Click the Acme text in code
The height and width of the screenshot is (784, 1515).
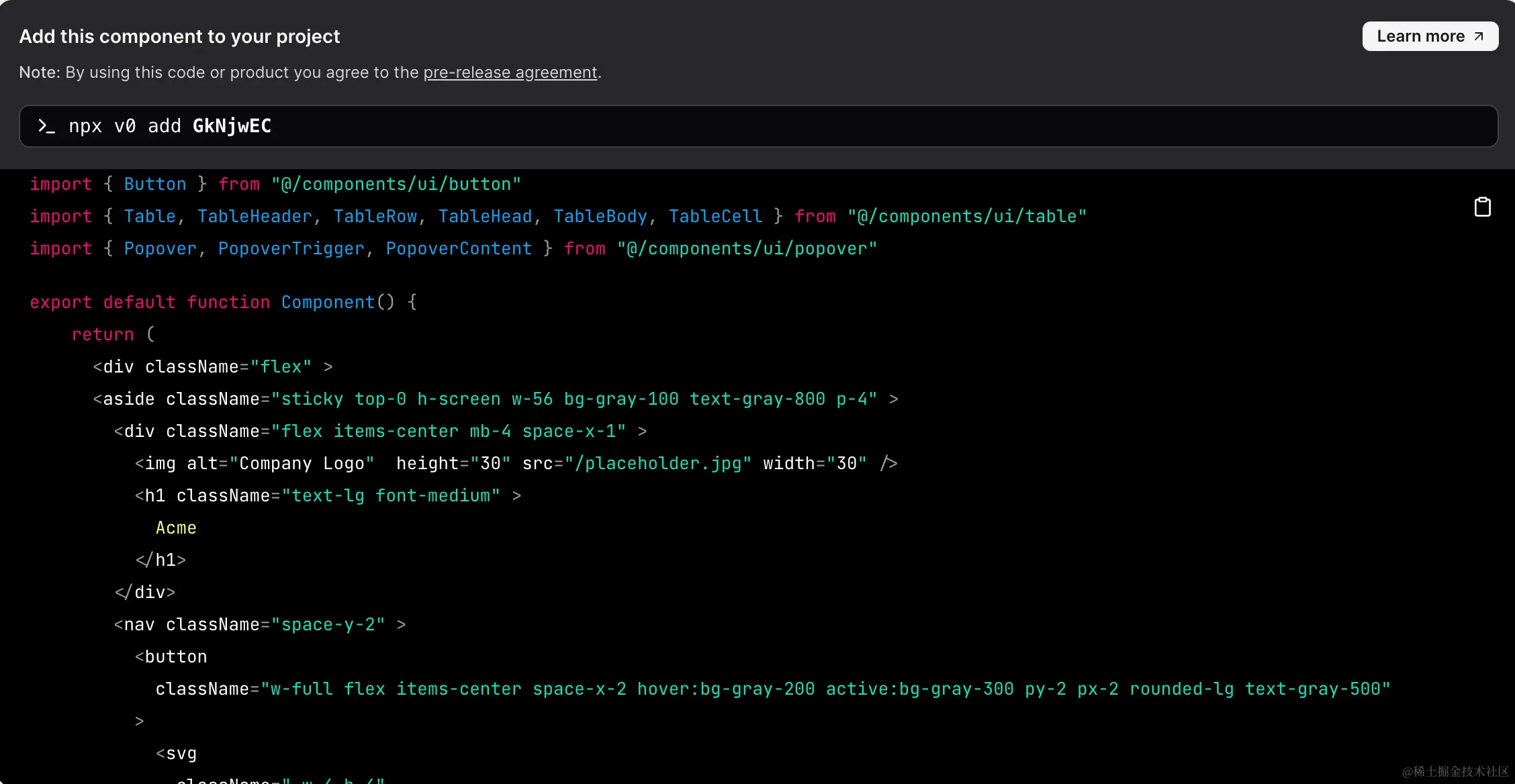[176, 528]
